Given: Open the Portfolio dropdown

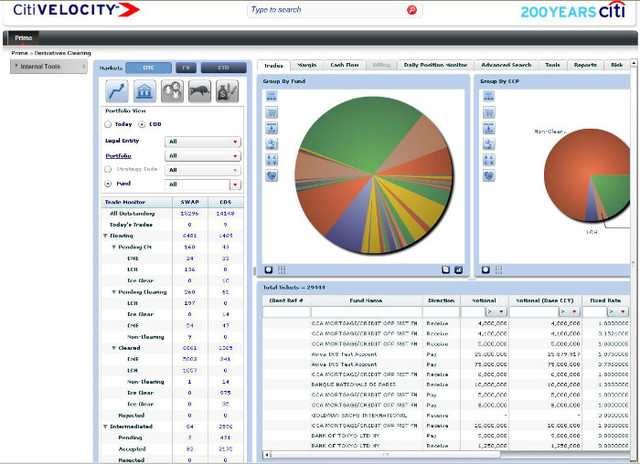Looking at the screenshot, I should (203, 156).
